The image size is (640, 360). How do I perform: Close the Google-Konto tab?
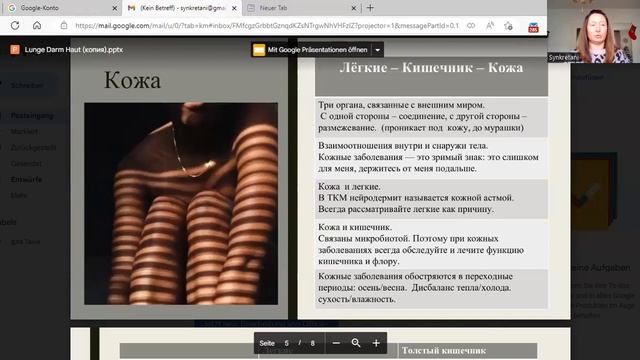coord(115,8)
